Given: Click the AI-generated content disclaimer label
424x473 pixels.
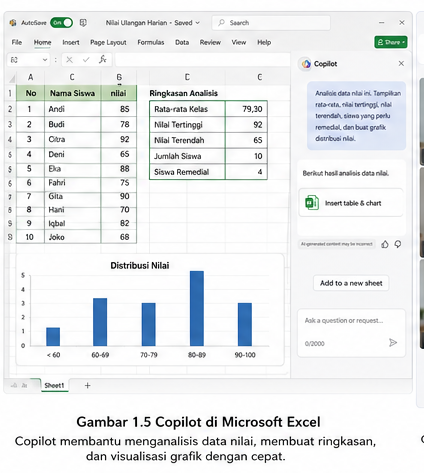Looking at the screenshot, I should pos(337,244).
